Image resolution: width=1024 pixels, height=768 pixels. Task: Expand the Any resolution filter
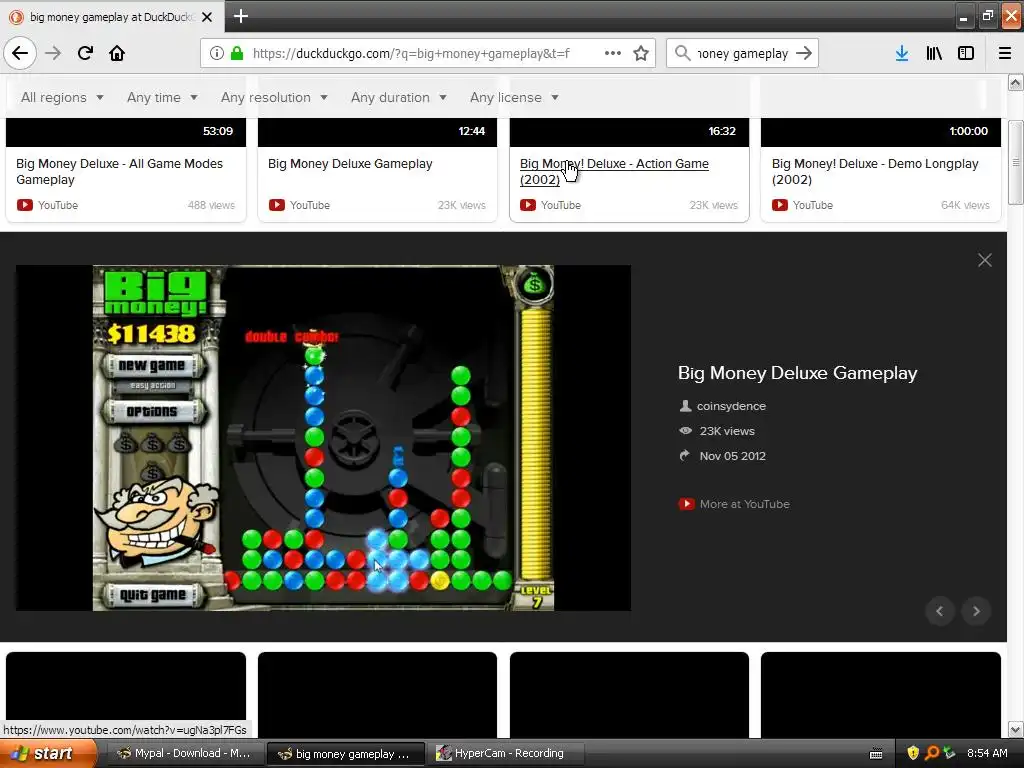[x=274, y=97]
